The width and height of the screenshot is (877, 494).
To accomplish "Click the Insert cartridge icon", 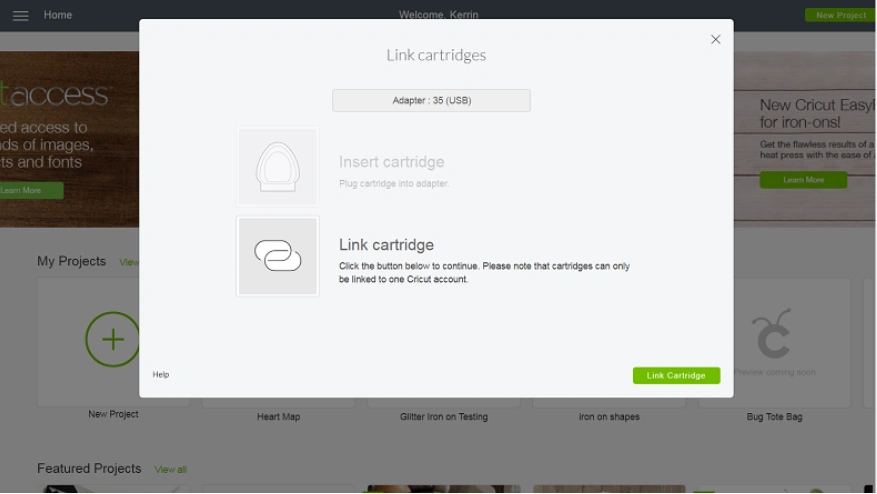I will click(x=277, y=167).
